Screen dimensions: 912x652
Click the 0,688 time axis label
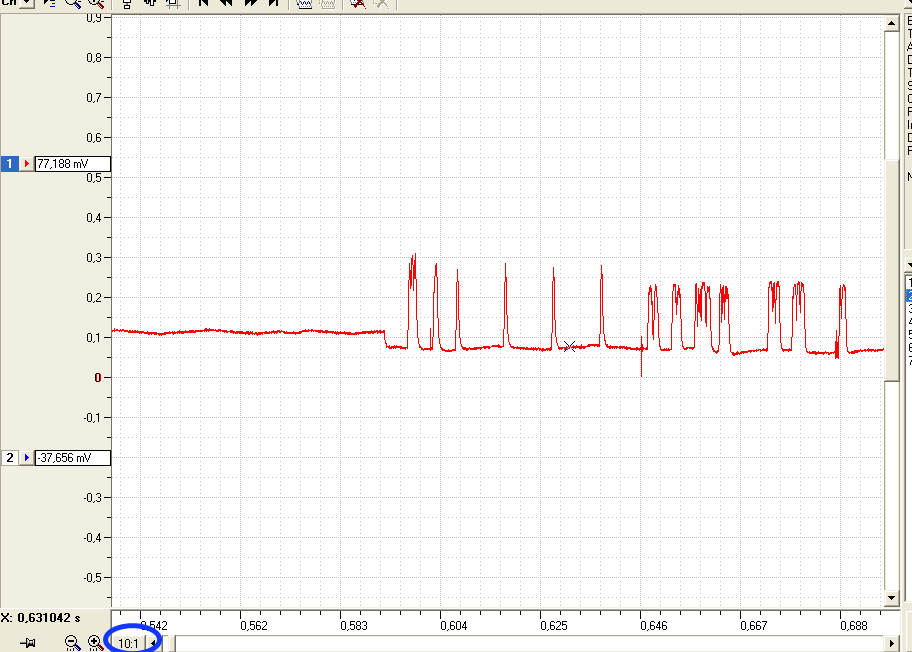pos(854,626)
